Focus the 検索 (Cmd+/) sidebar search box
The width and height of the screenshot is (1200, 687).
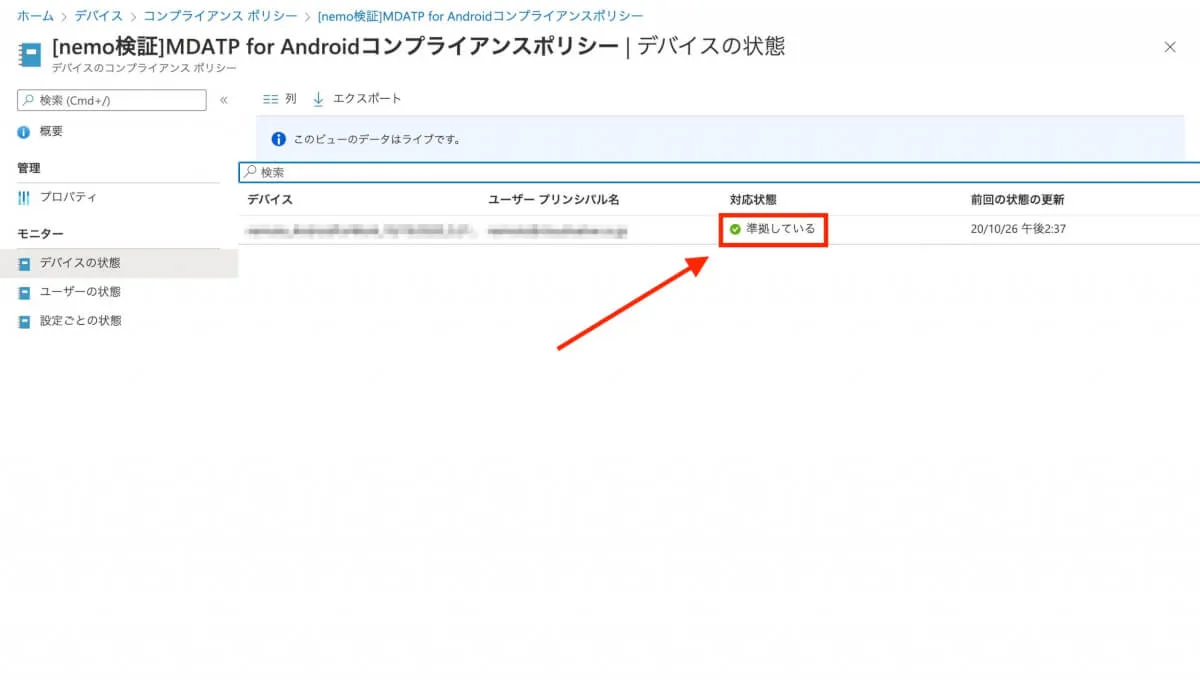pyautogui.click(x=112, y=100)
